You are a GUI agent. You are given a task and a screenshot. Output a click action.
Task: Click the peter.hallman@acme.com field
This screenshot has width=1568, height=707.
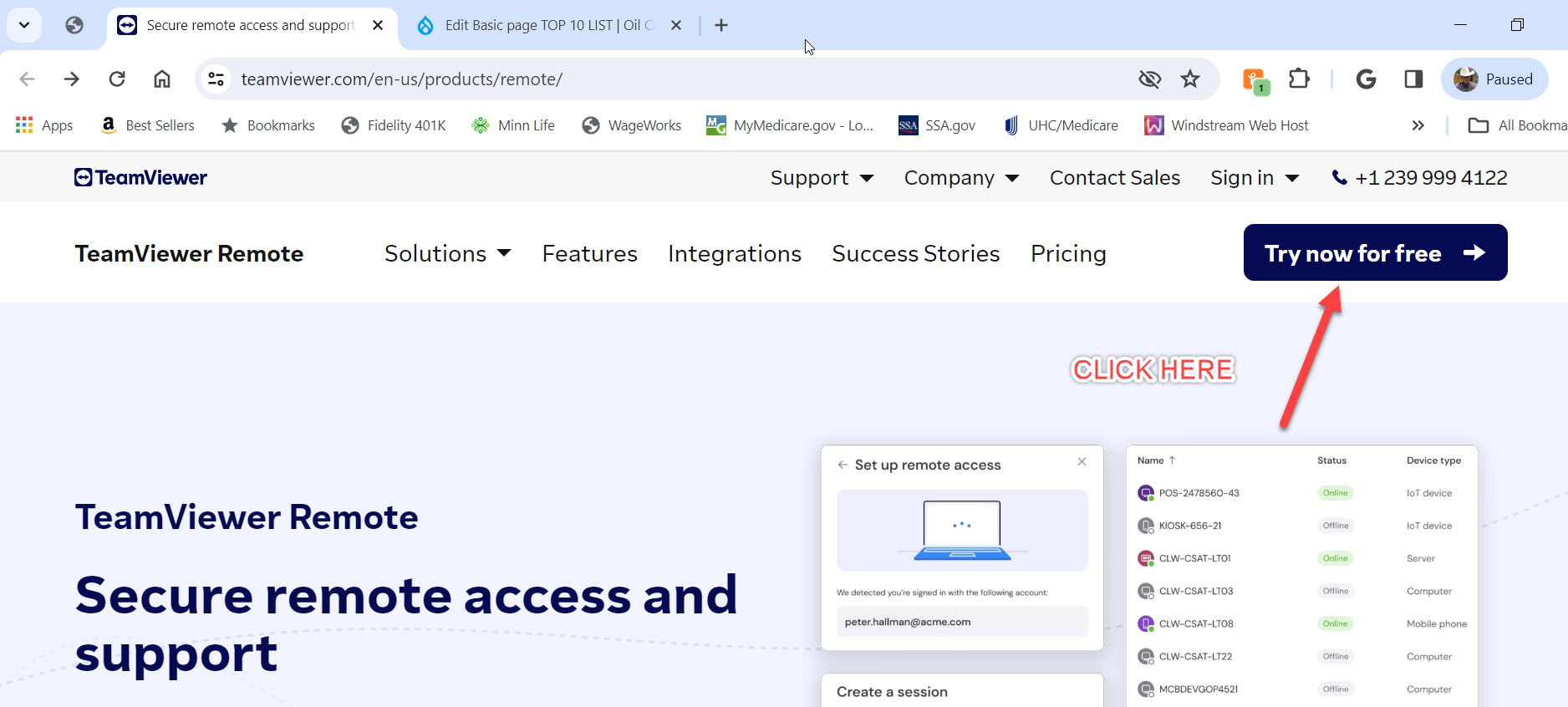pos(962,622)
